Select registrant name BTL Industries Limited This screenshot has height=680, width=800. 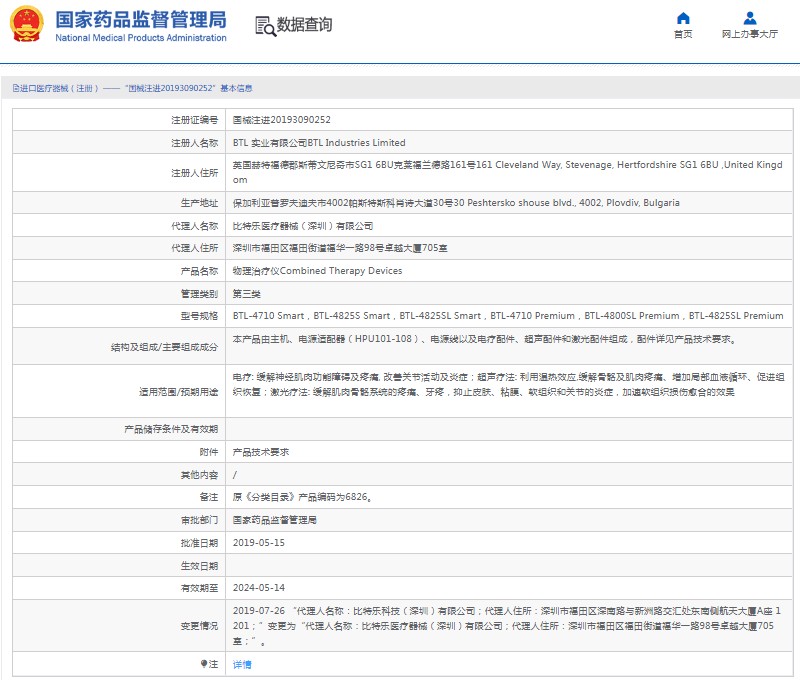click(357, 143)
